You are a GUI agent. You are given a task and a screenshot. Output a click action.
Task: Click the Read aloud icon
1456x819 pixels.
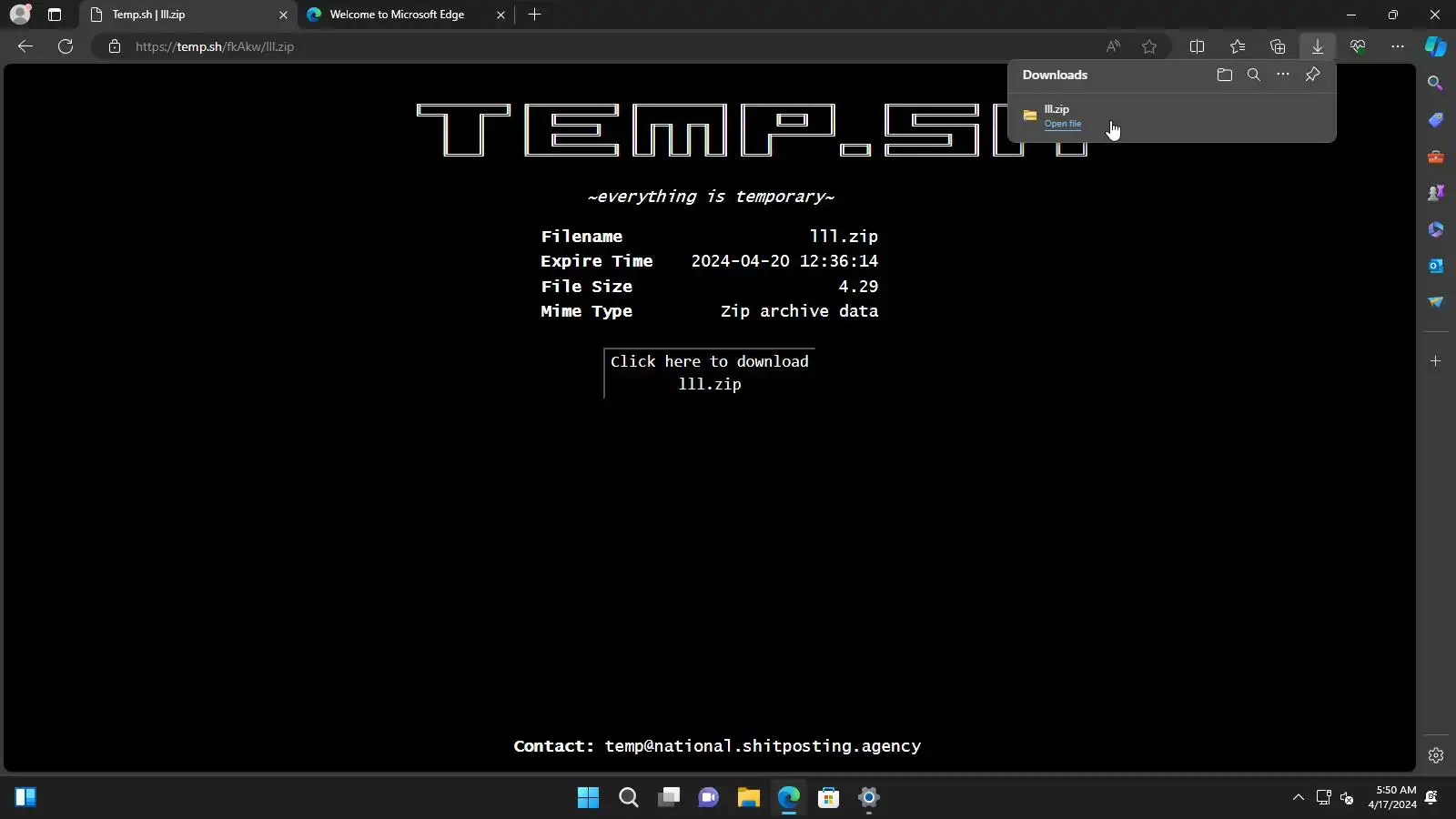tap(1113, 46)
